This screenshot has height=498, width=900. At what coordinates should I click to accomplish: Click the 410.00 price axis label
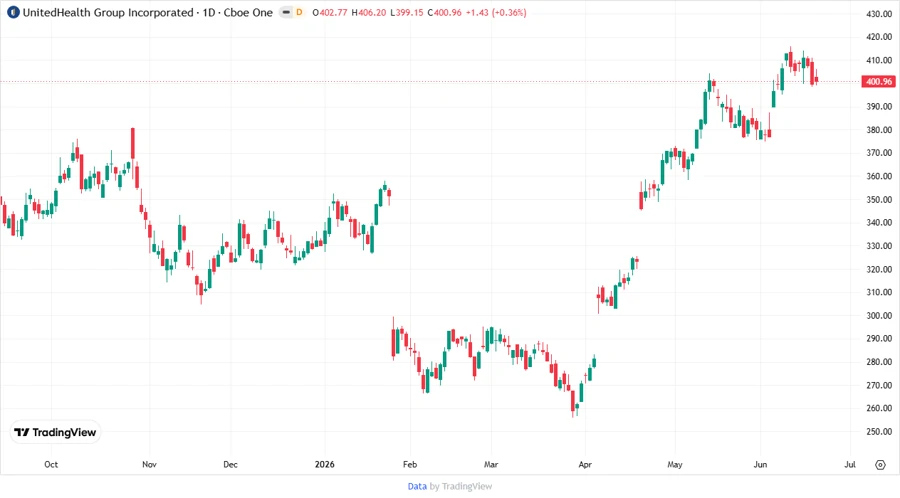pos(879,60)
